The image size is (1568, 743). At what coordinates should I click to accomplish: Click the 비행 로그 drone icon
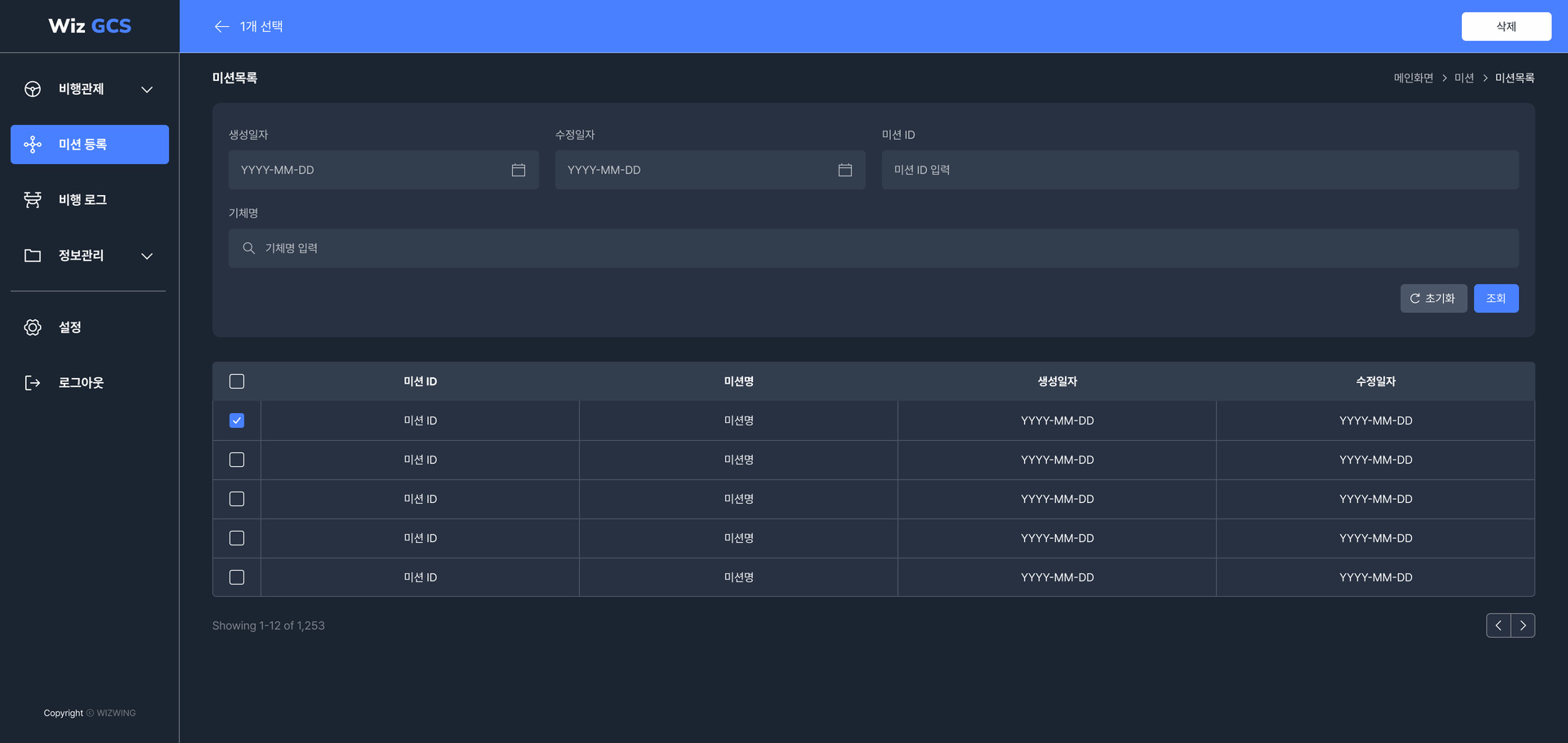pos(33,200)
